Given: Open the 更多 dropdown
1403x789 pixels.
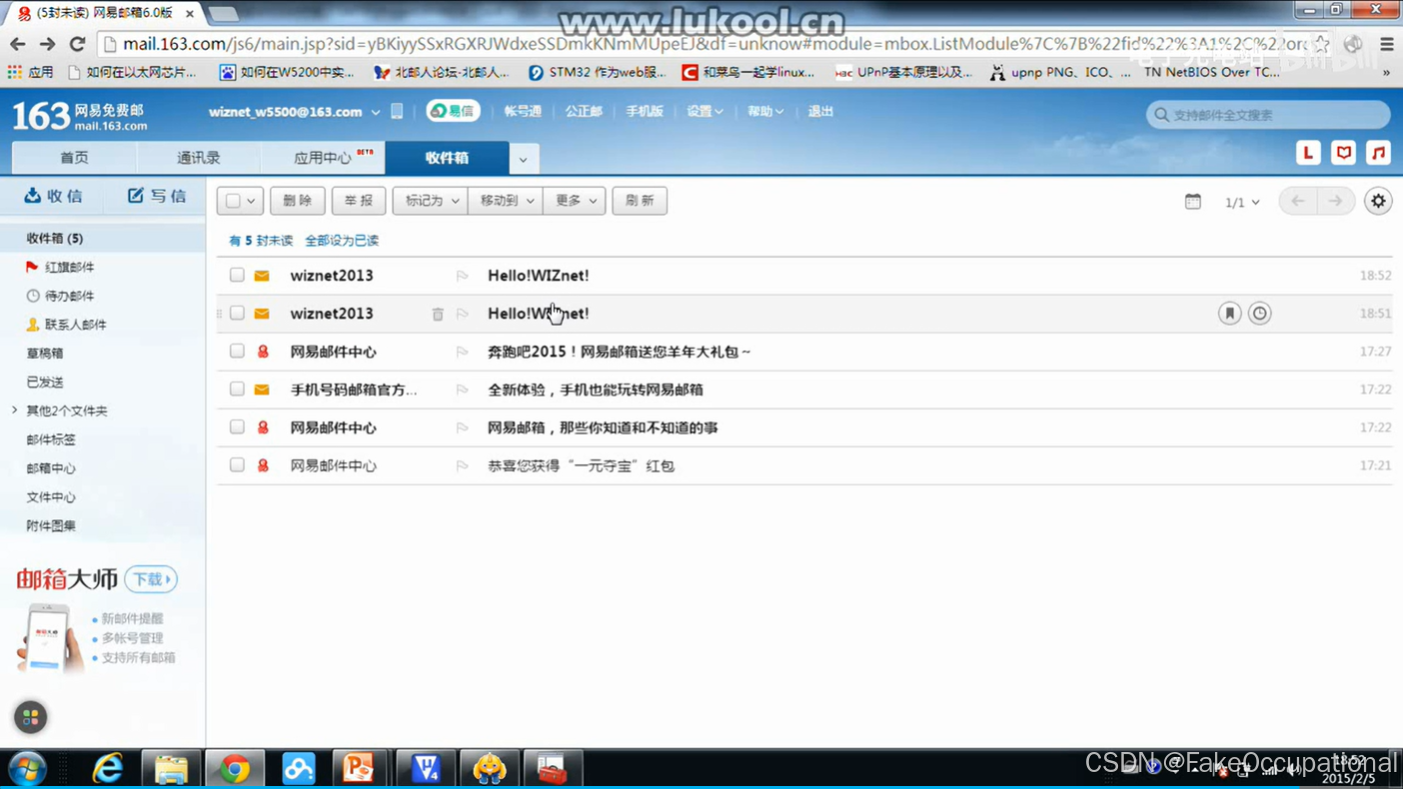Looking at the screenshot, I should tap(574, 201).
